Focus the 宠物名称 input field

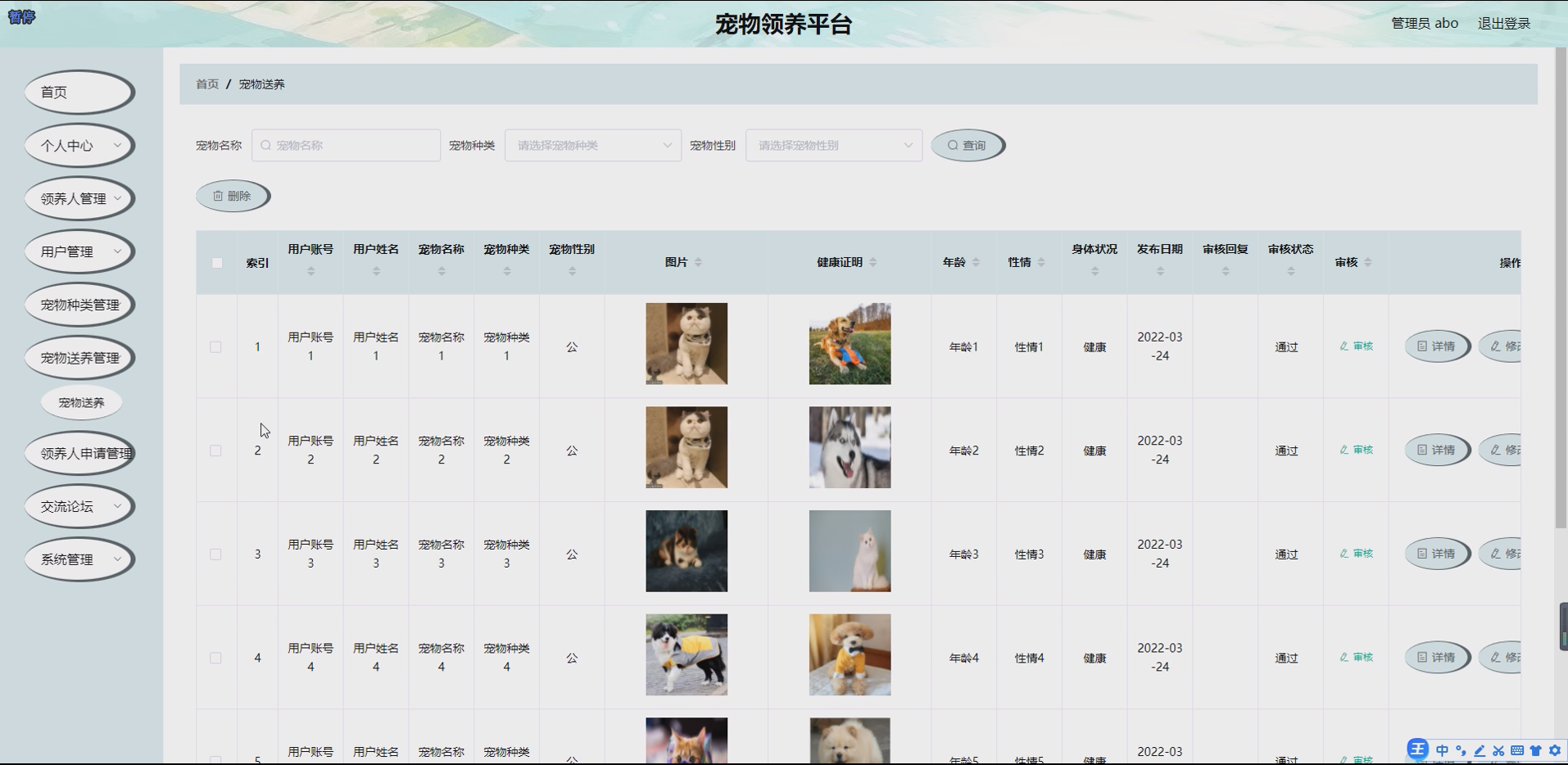pos(346,145)
